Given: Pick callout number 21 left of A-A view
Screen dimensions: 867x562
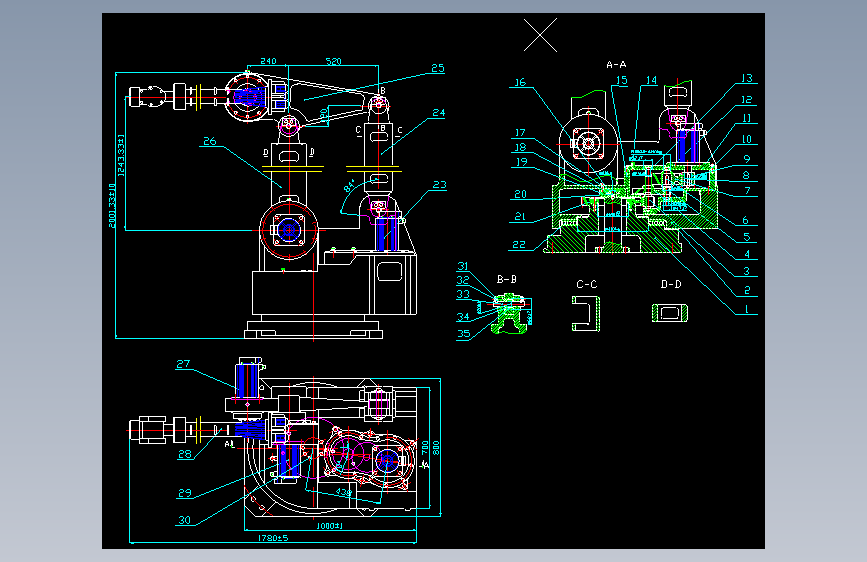Looking at the screenshot, I should click(520, 216).
